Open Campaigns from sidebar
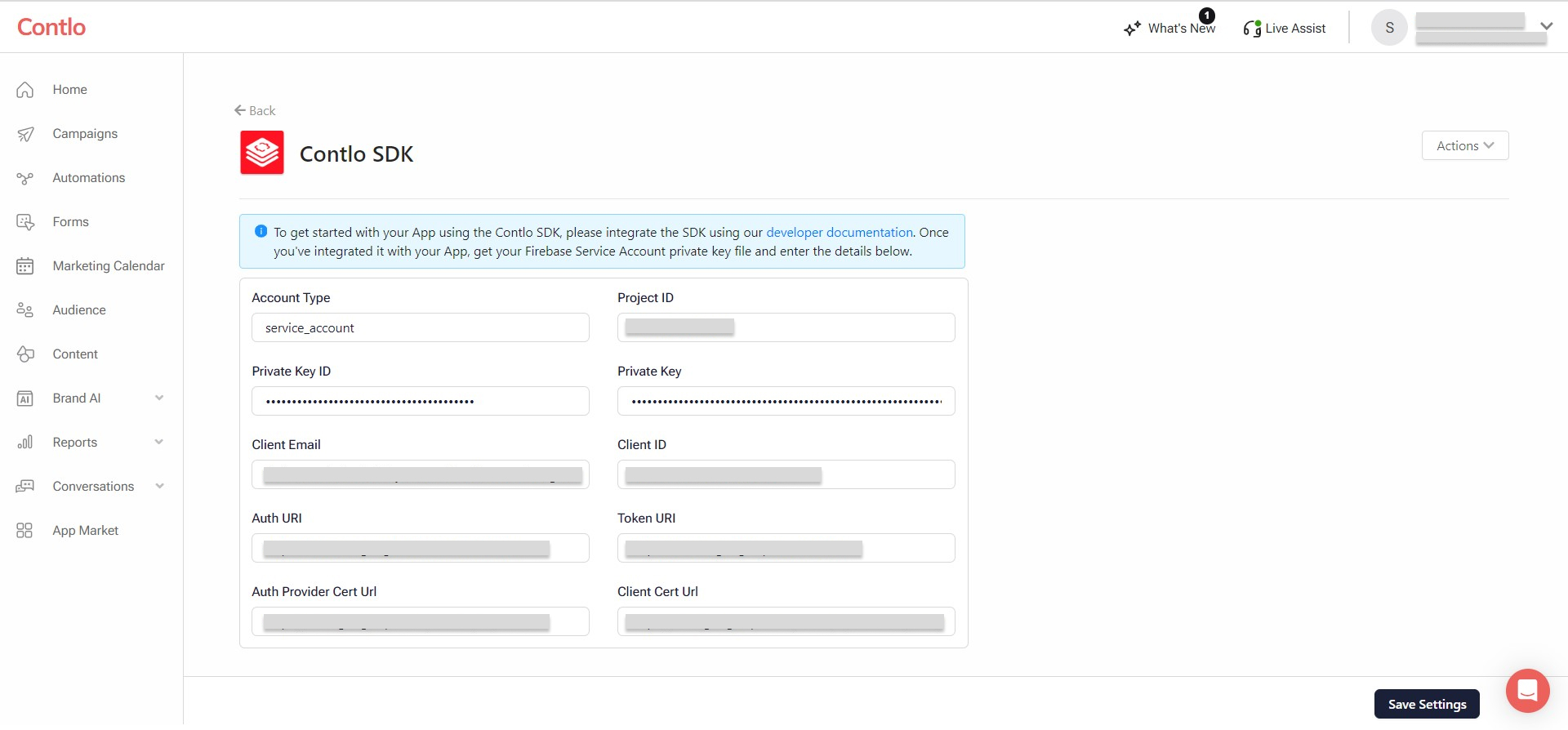Viewport: 1568px width, 730px height. [85, 134]
